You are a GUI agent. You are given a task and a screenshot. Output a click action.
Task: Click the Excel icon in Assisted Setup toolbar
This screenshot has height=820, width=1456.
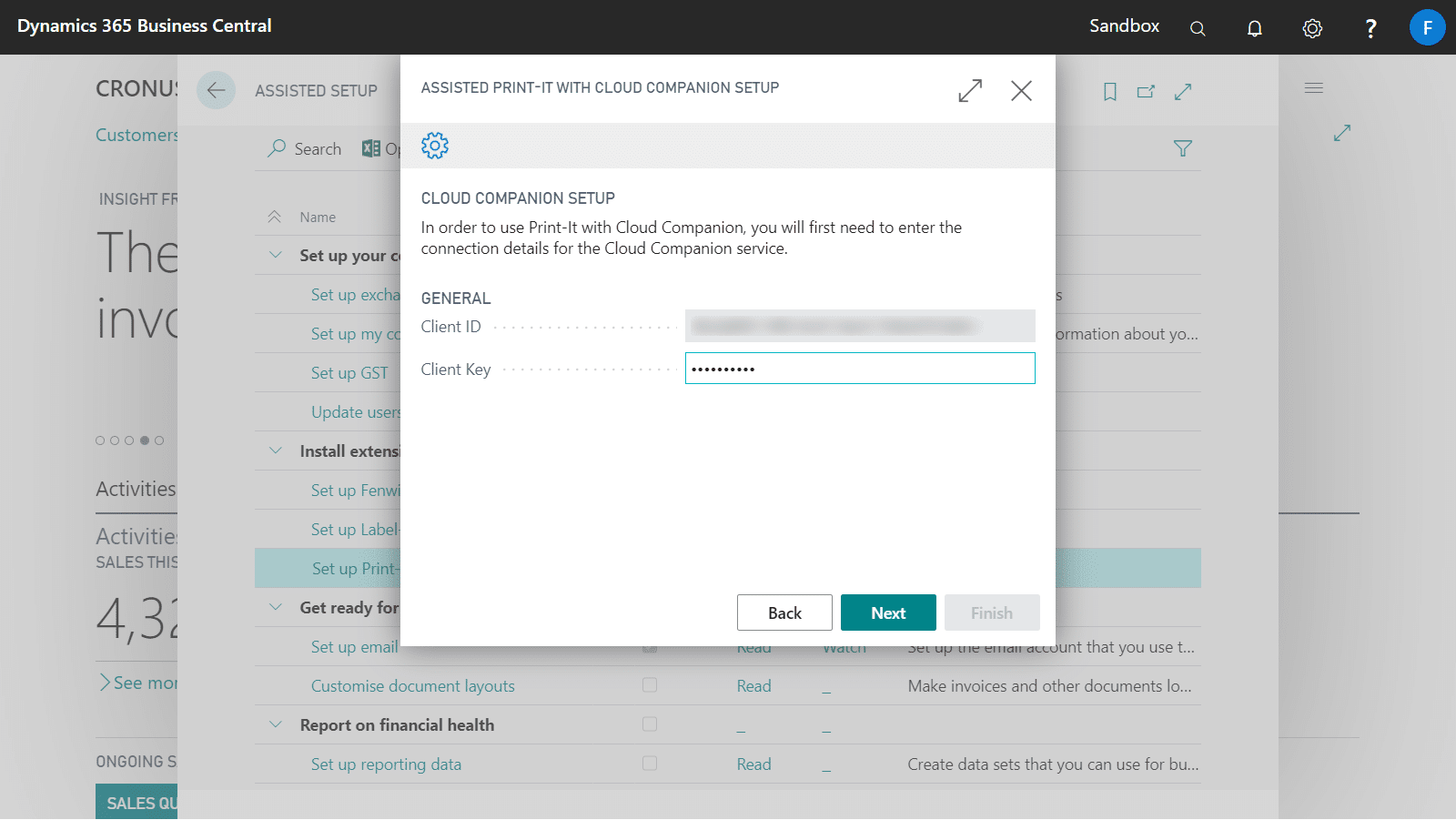[x=371, y=148]
